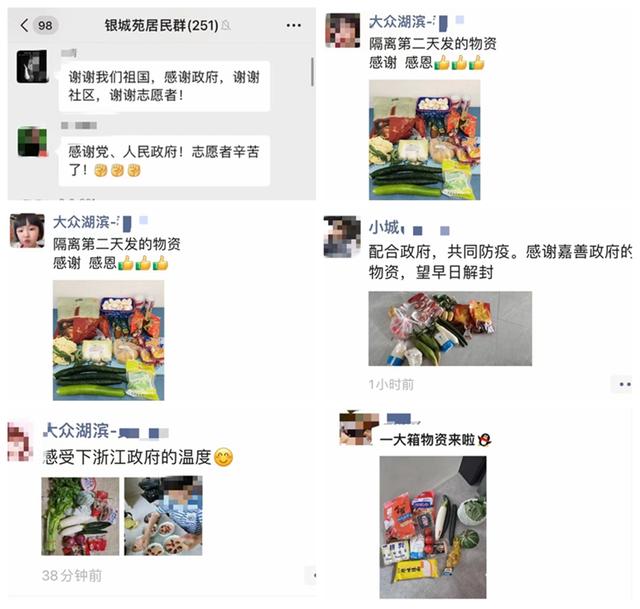Open the green pixelated avatar in chat
Image resolution: width=640 pixels, height=609 pixels.
point(32,142)
